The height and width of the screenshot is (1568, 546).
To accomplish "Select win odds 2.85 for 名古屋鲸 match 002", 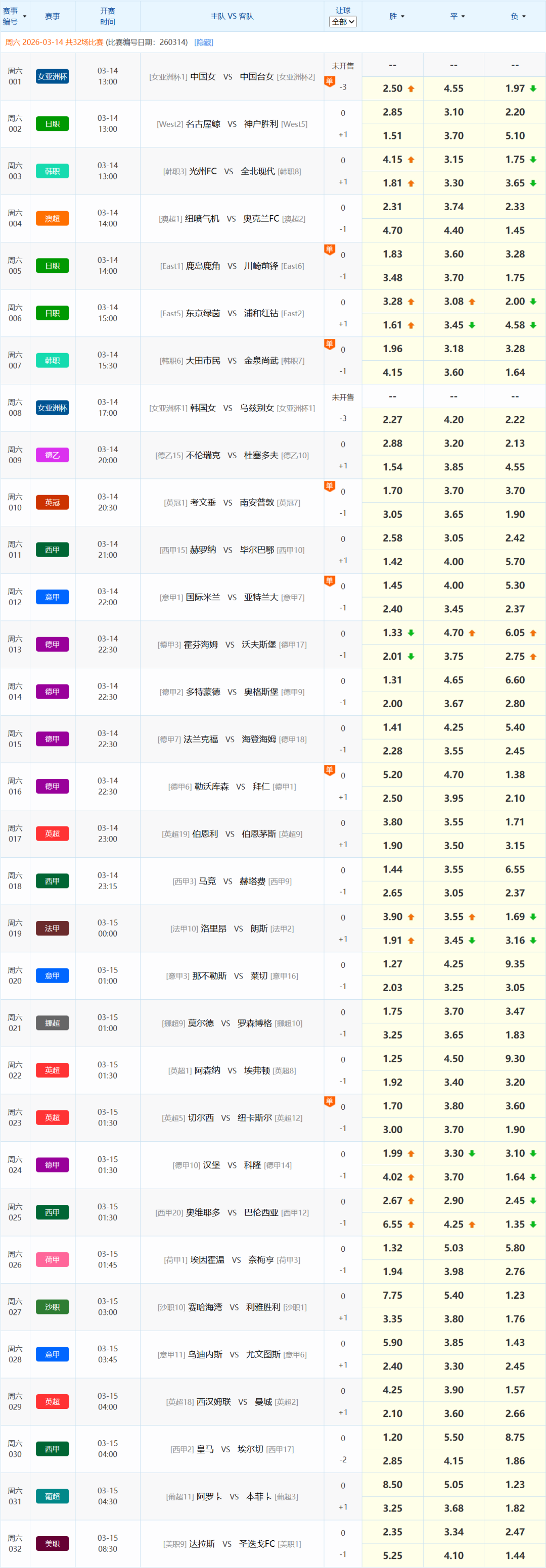I will pos(392,112).
